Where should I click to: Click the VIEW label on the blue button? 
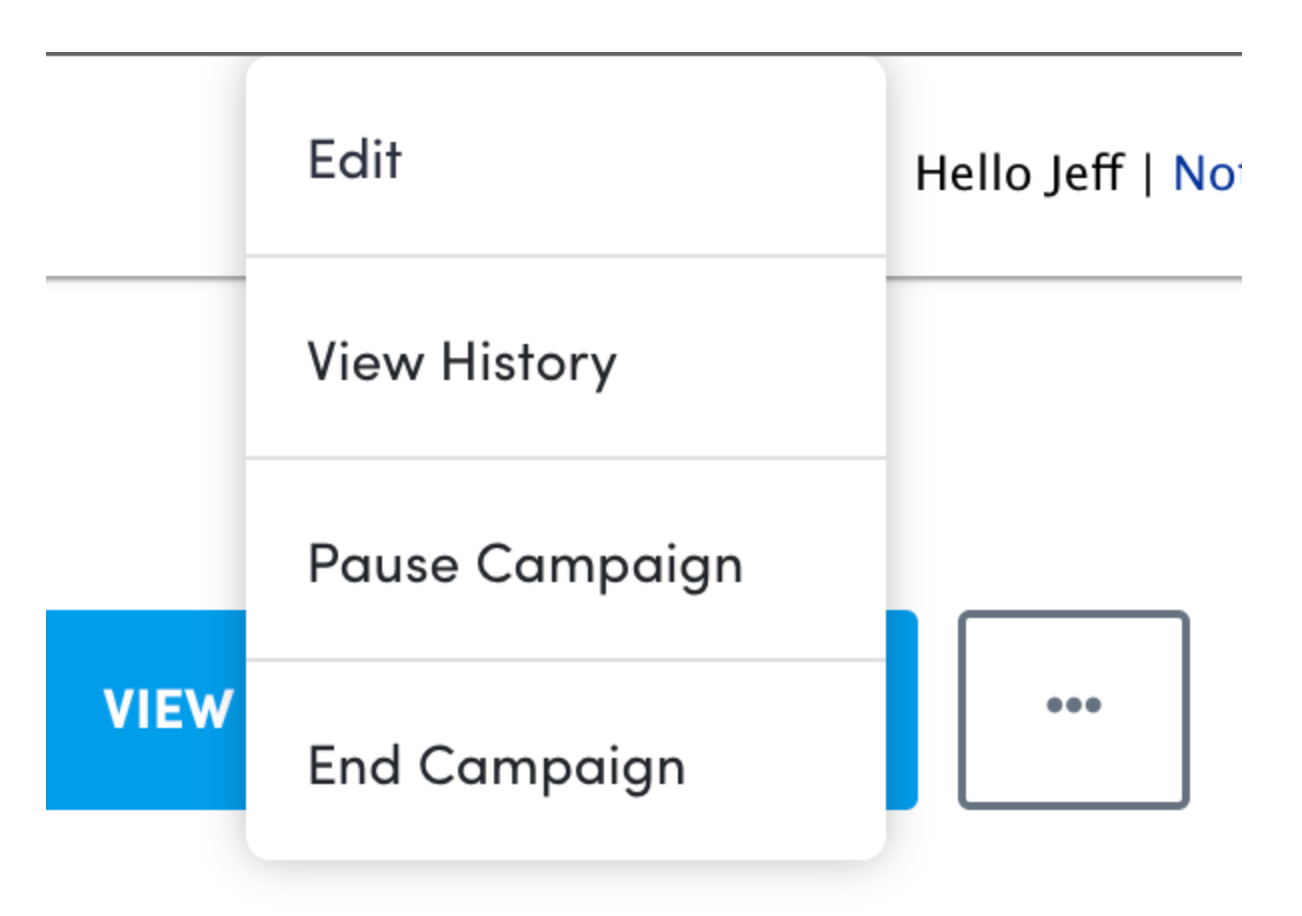coord(166,709)
